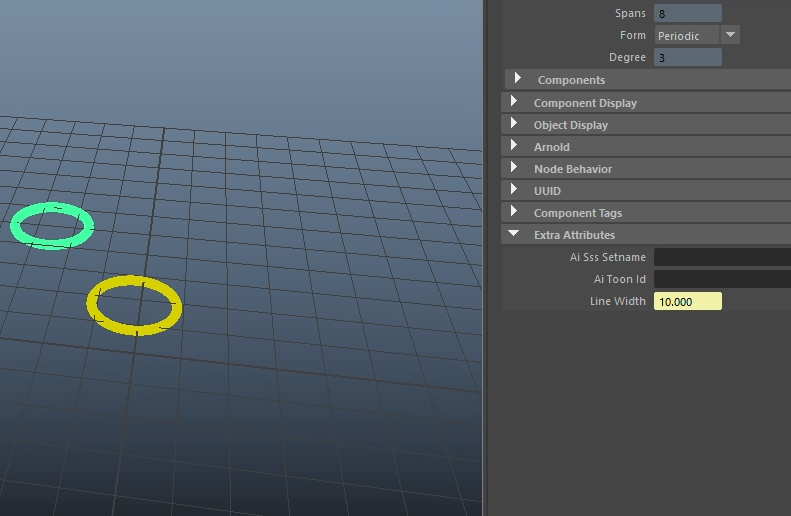Viewport: 791px width, 516px height.
Task: Collapse the Extra Attributes section
Action: point(646,235)
